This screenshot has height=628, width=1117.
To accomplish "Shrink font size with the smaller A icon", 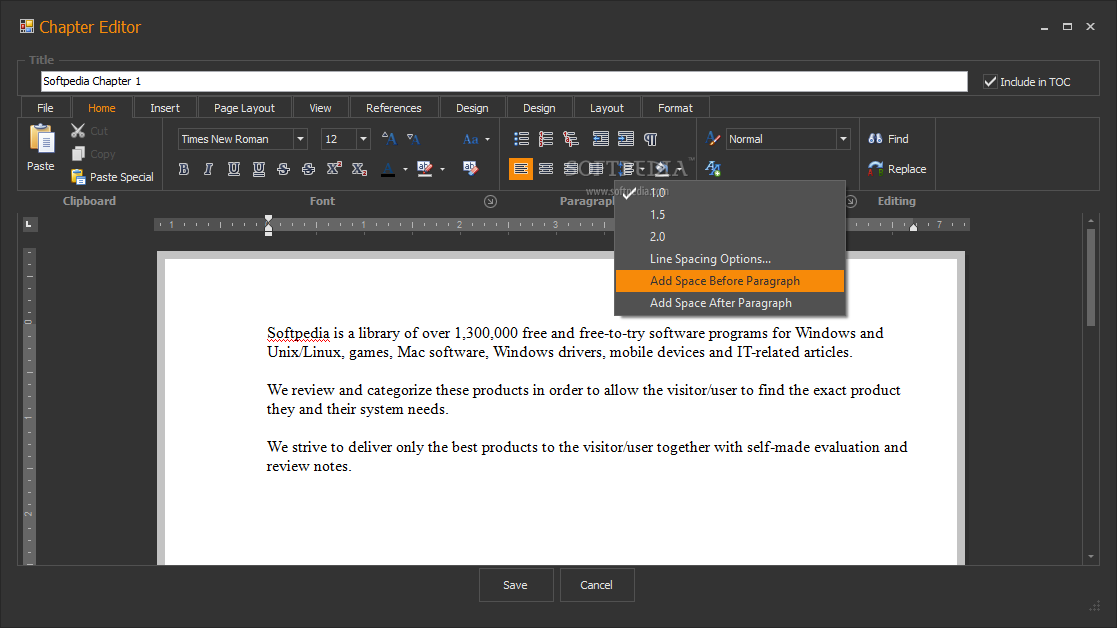I will [413, 139].
